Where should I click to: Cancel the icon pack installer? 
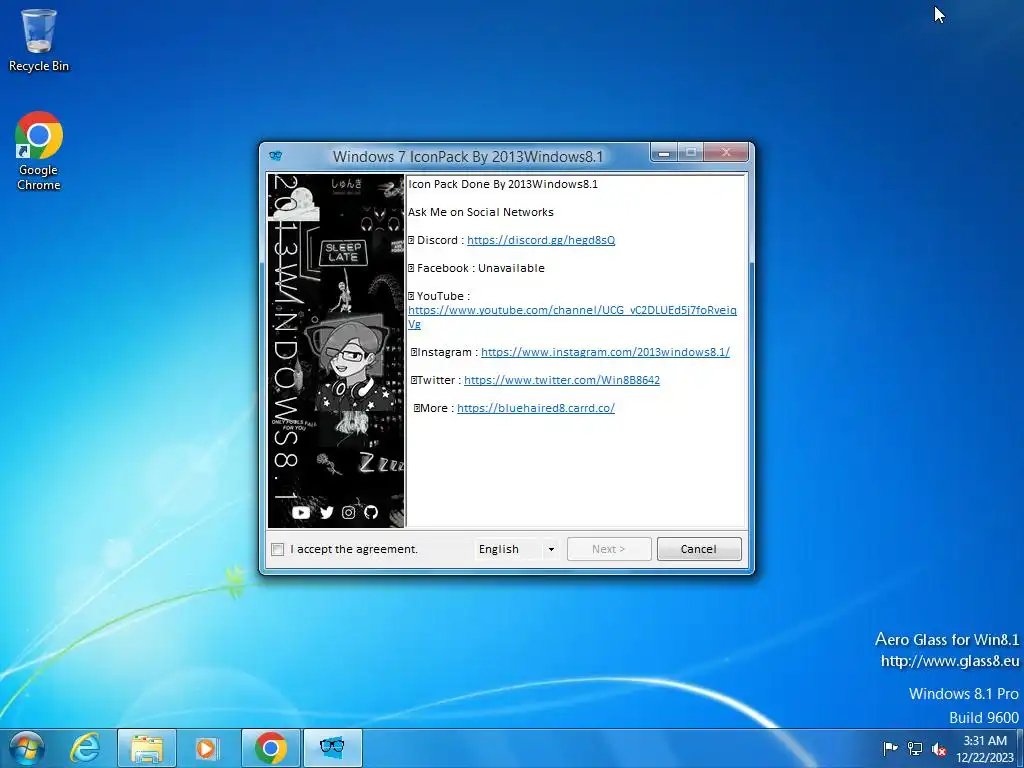[699, 549]
